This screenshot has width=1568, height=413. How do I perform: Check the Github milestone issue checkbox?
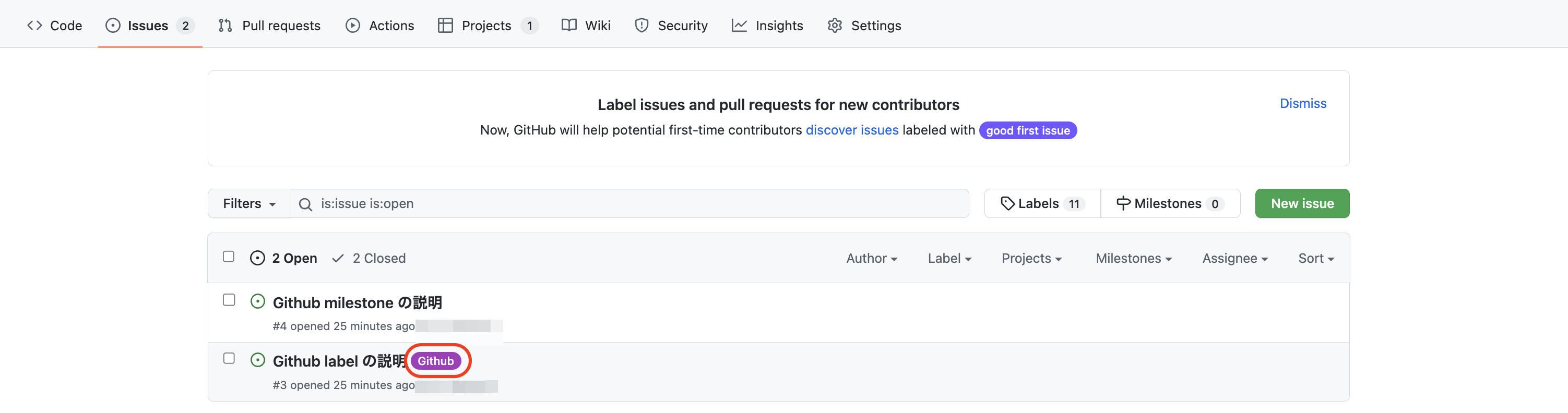(x=229, y=300)
